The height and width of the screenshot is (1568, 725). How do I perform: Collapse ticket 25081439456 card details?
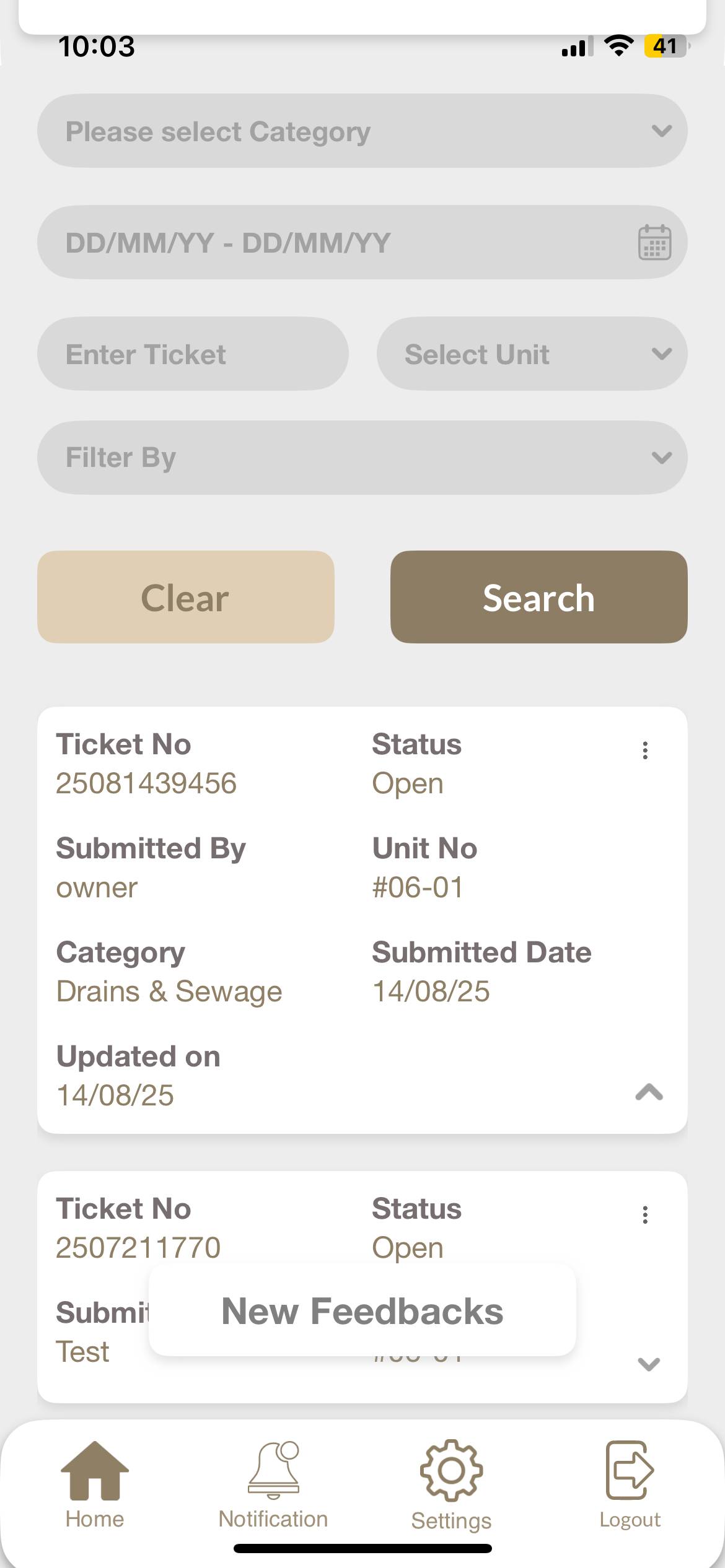coord(649,1092)
